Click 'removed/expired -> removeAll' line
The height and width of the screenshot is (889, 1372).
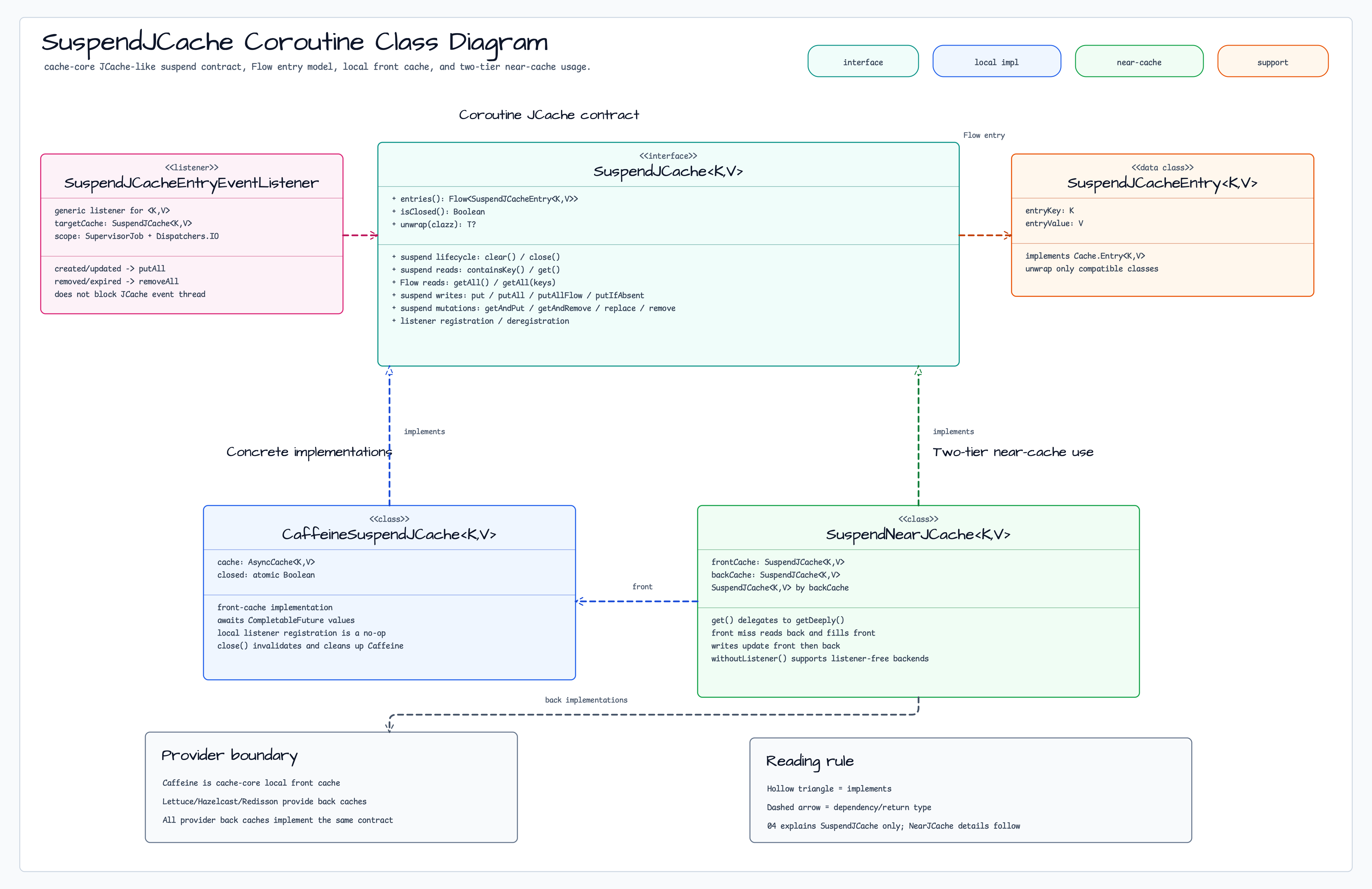click(x=117, y=282)
